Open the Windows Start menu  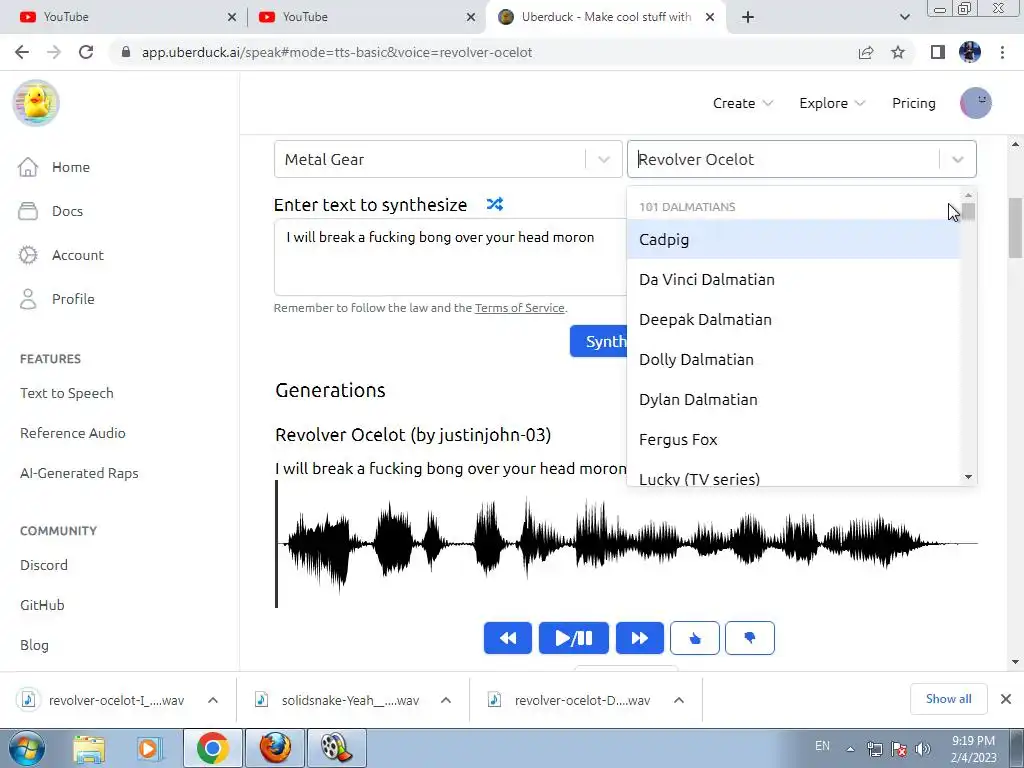pyautogui.click(x=26, y=748)
